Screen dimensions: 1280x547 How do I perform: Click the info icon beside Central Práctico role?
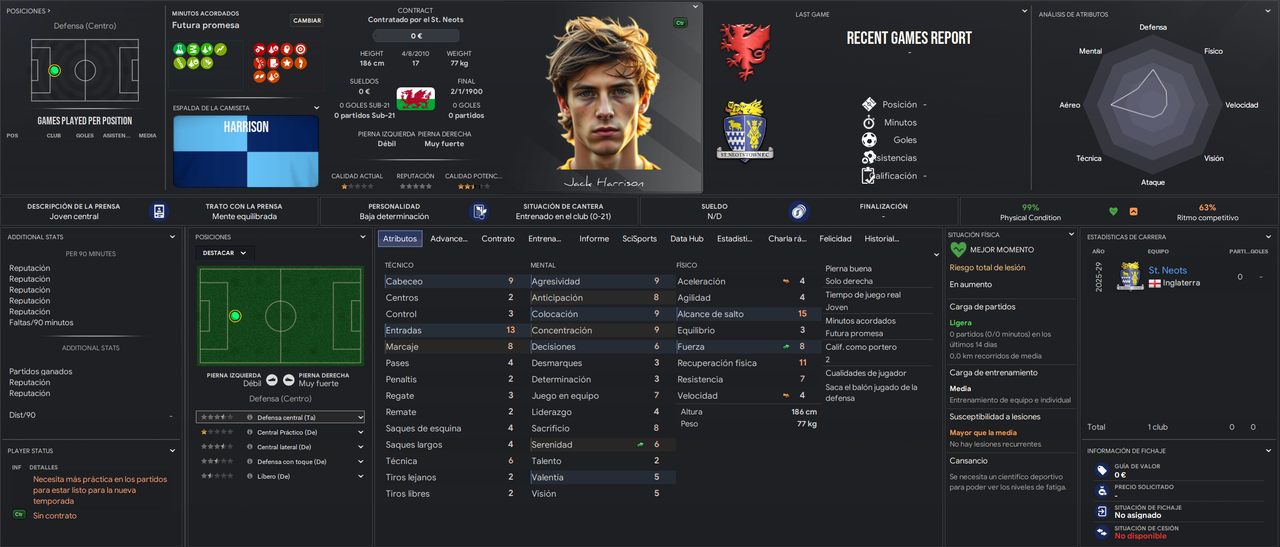(249, 432)
